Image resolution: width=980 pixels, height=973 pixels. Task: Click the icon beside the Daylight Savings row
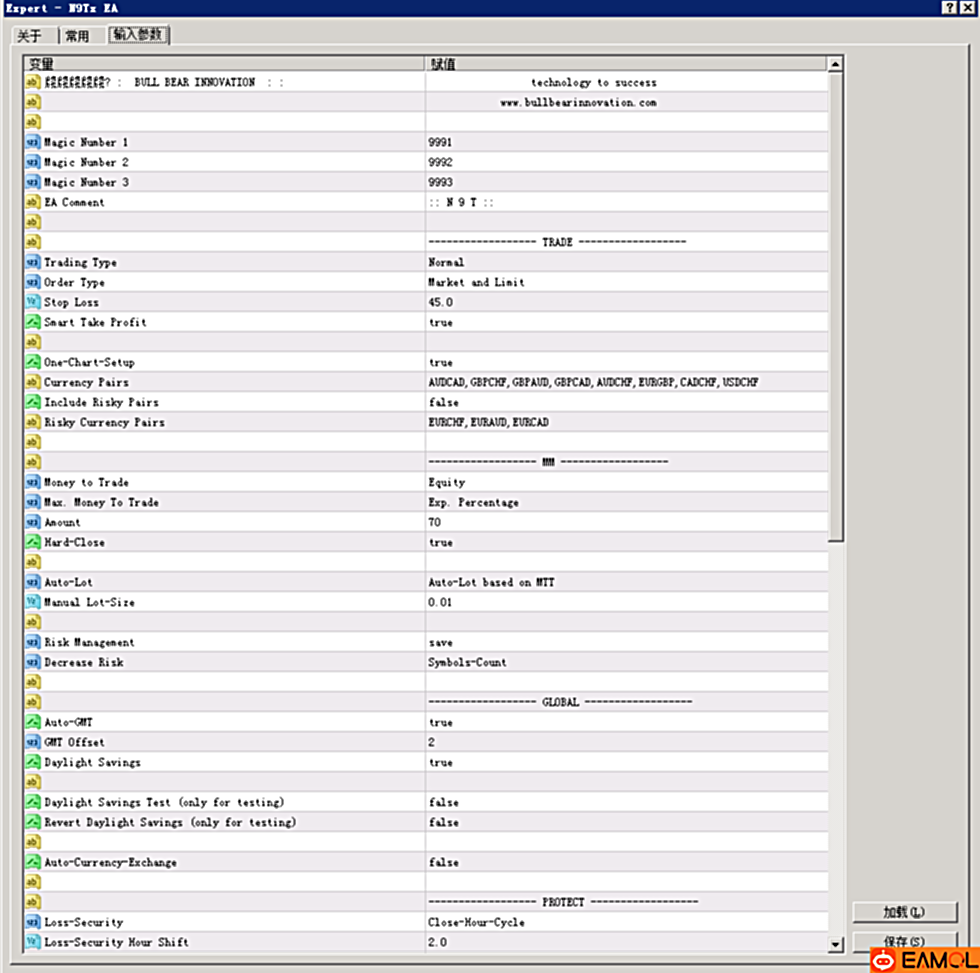(32, 762)
